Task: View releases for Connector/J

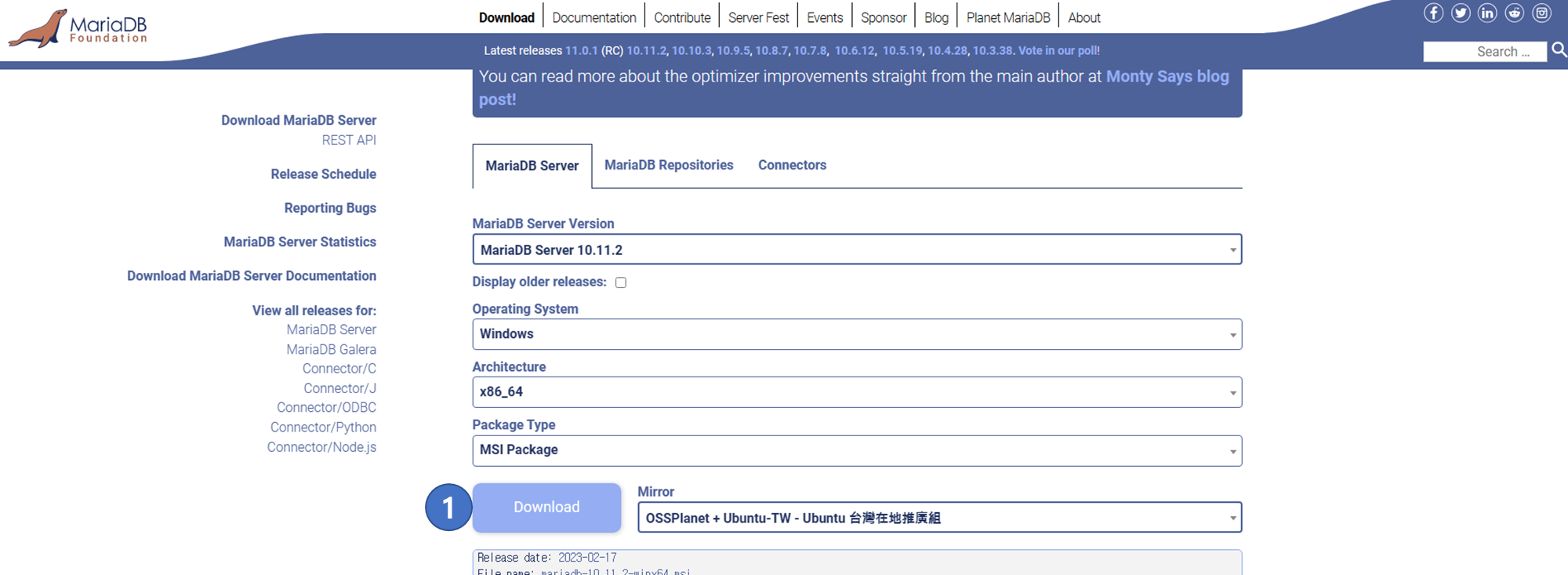Action: (340, 388)
